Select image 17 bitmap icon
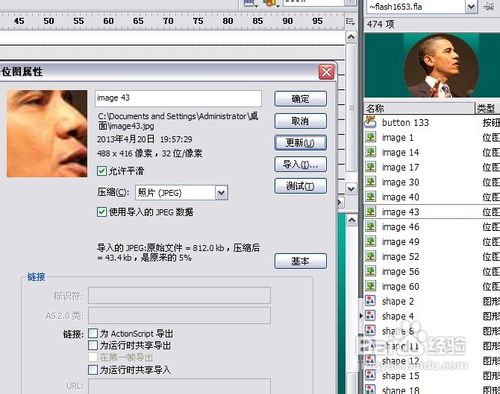The height and width of the screenshot is (394, 500). tap(370, 167)
